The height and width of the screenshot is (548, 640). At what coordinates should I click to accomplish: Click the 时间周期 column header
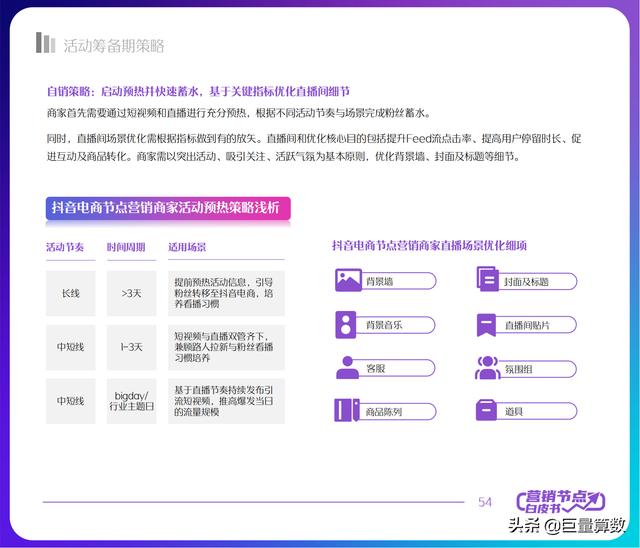click(x=126, y=247)
